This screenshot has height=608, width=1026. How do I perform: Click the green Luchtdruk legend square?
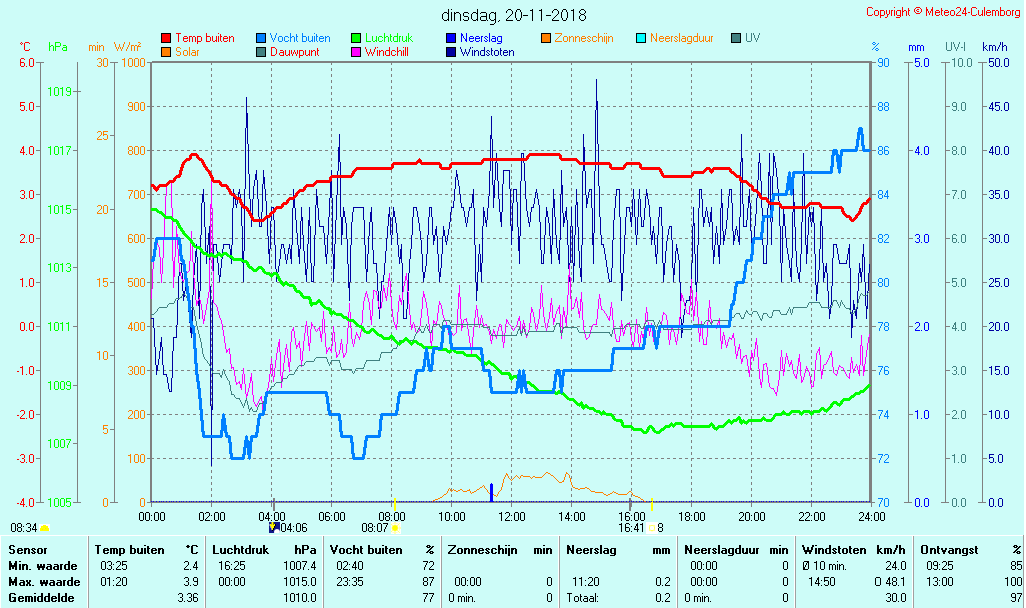pyautogui.click(x=356, y=38)
